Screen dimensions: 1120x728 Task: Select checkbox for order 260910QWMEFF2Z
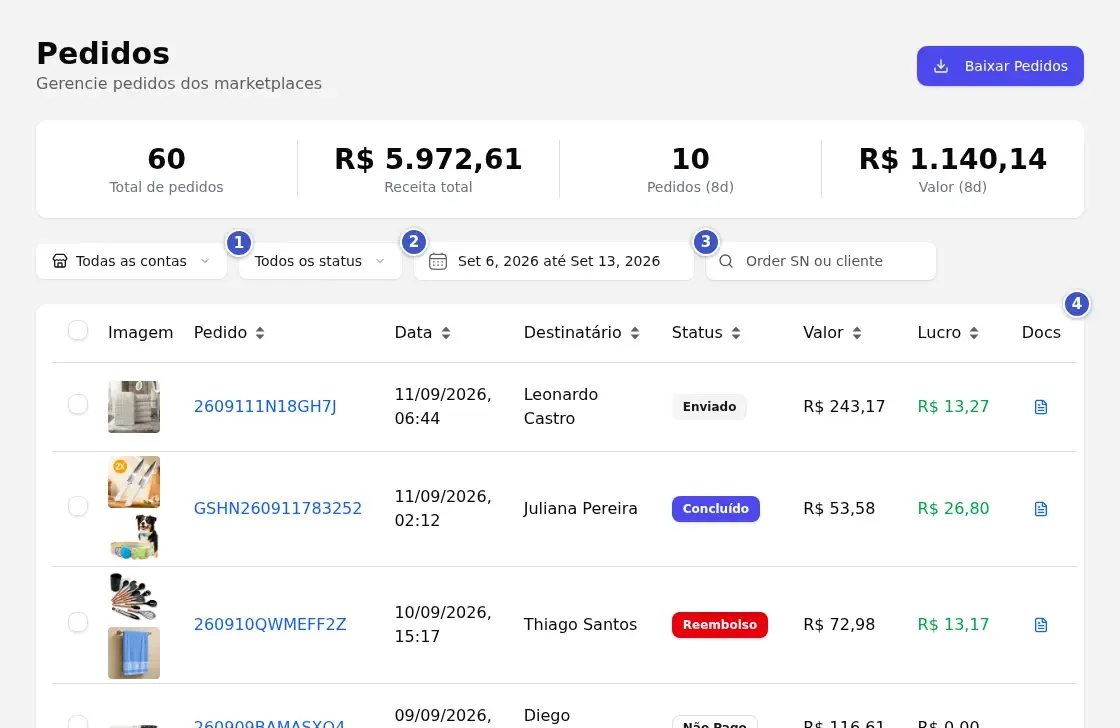point(78,622)
